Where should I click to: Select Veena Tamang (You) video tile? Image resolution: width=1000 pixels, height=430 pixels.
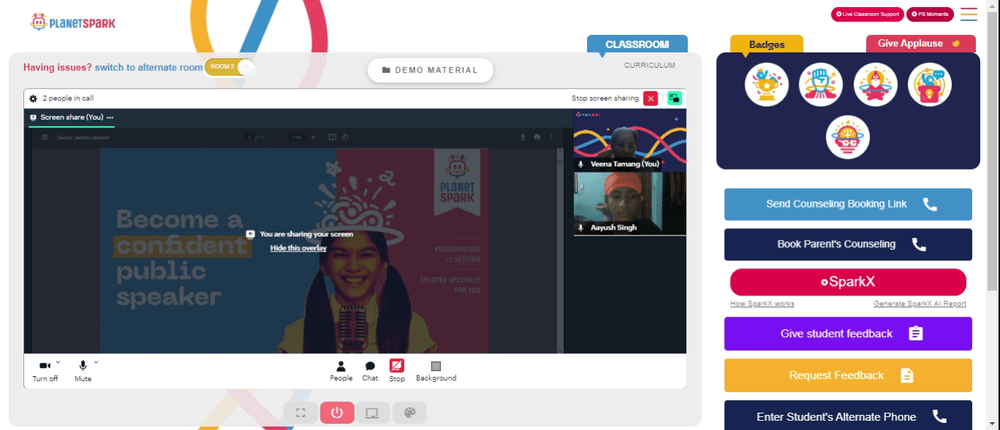[630, 140]
